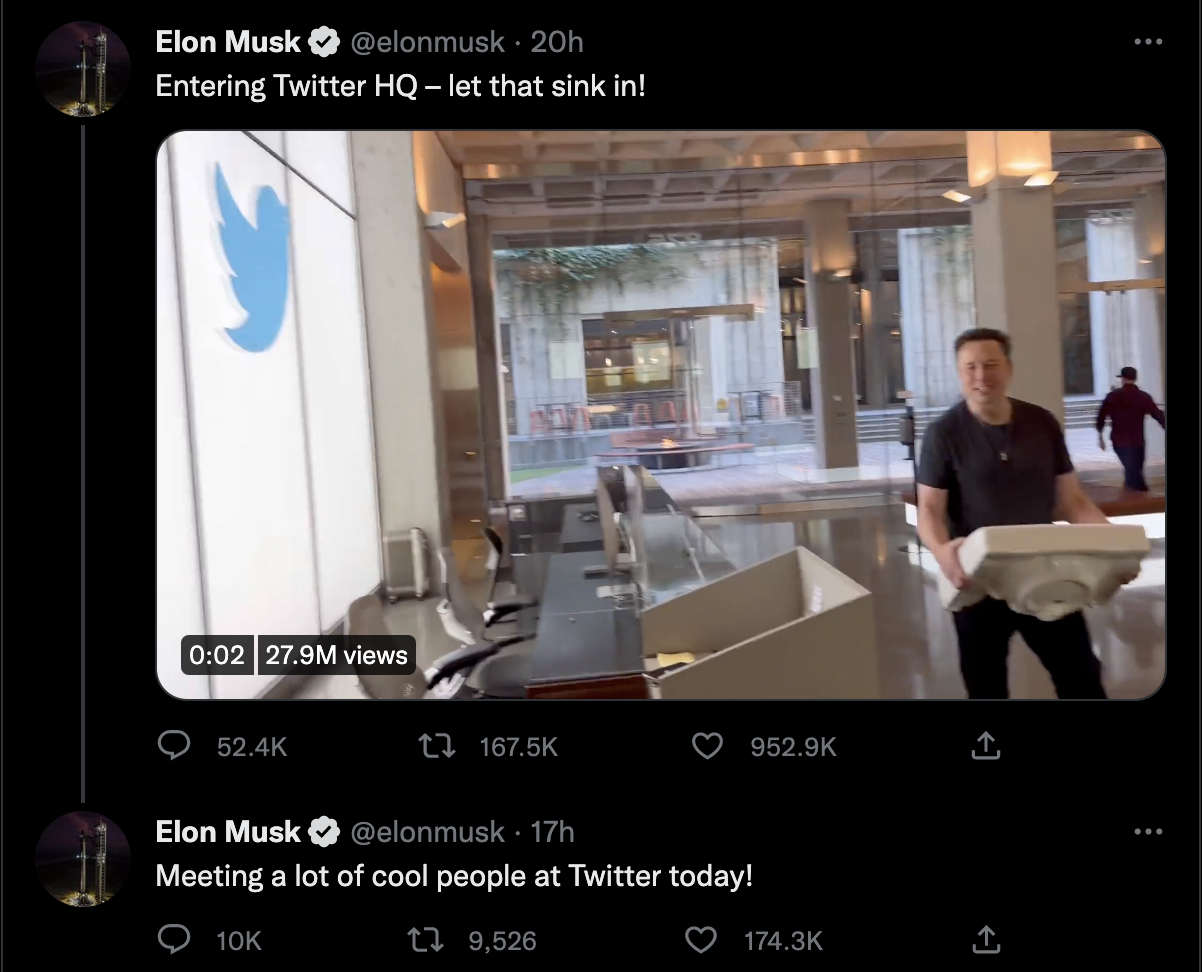Expand the 27.9M views video statistics
Viewport: 1202px width, 972px height.
(x=336, y=655)
